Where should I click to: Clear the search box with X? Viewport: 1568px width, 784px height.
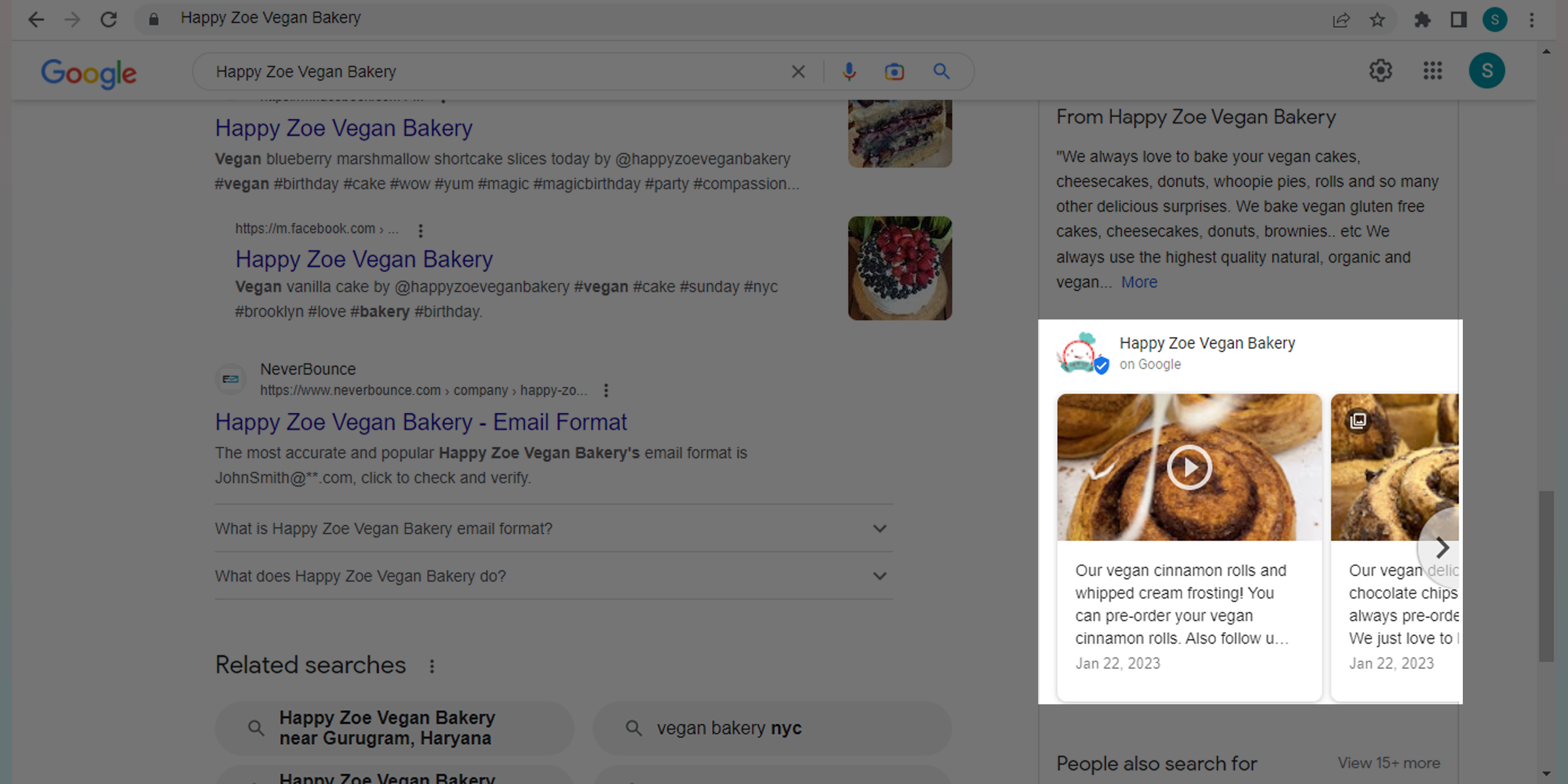point(798,71)
